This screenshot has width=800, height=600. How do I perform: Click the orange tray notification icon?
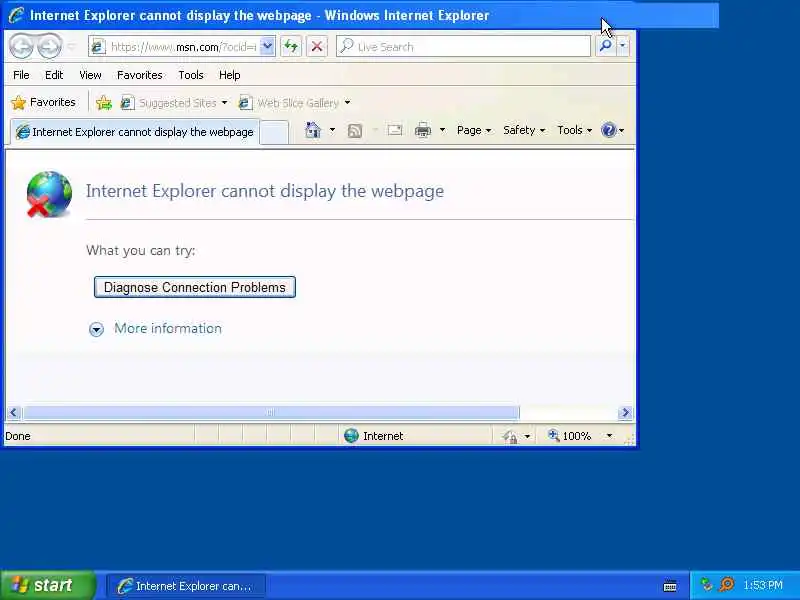point(727,585)
